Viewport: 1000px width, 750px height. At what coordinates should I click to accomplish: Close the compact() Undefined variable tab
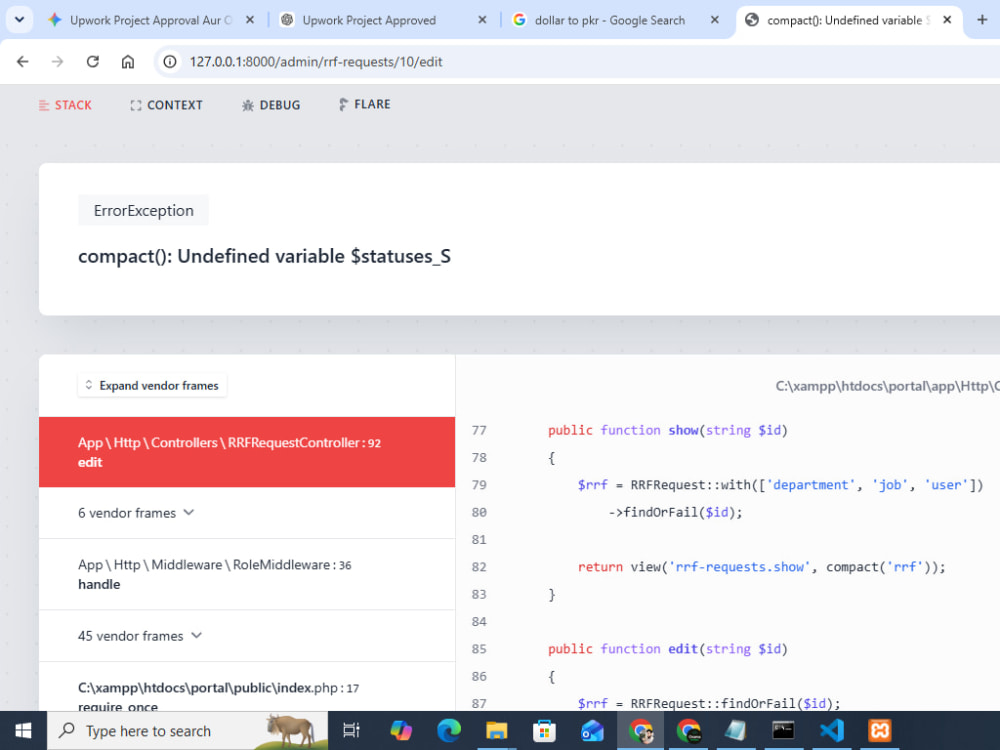(x=947, y=20)
